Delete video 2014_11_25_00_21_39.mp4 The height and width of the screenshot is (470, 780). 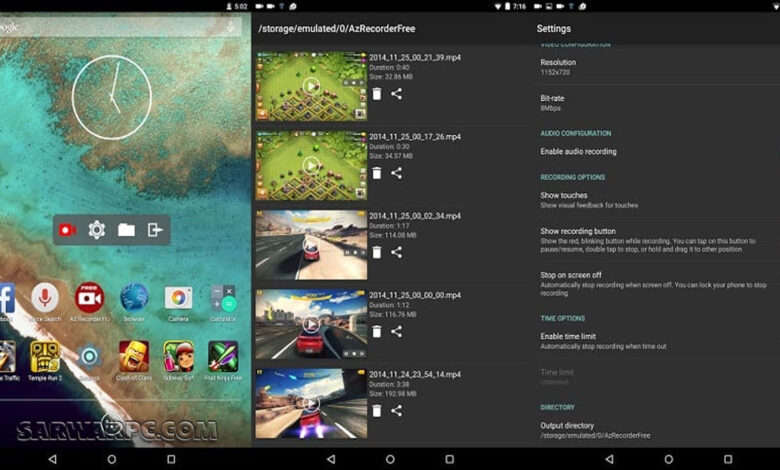tap(377, 94)
